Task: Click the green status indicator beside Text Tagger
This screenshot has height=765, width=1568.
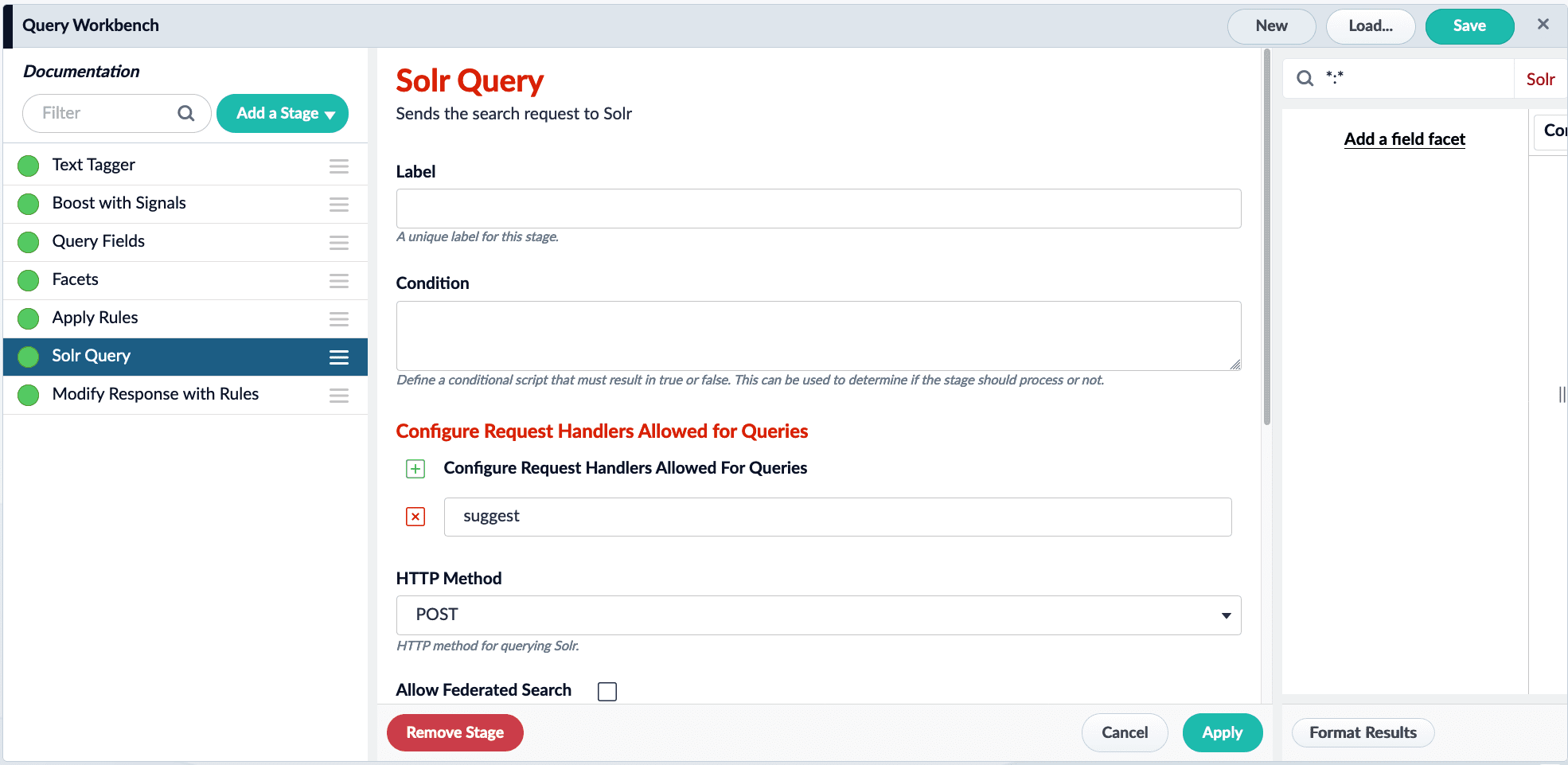Action: tap(28, 166)
